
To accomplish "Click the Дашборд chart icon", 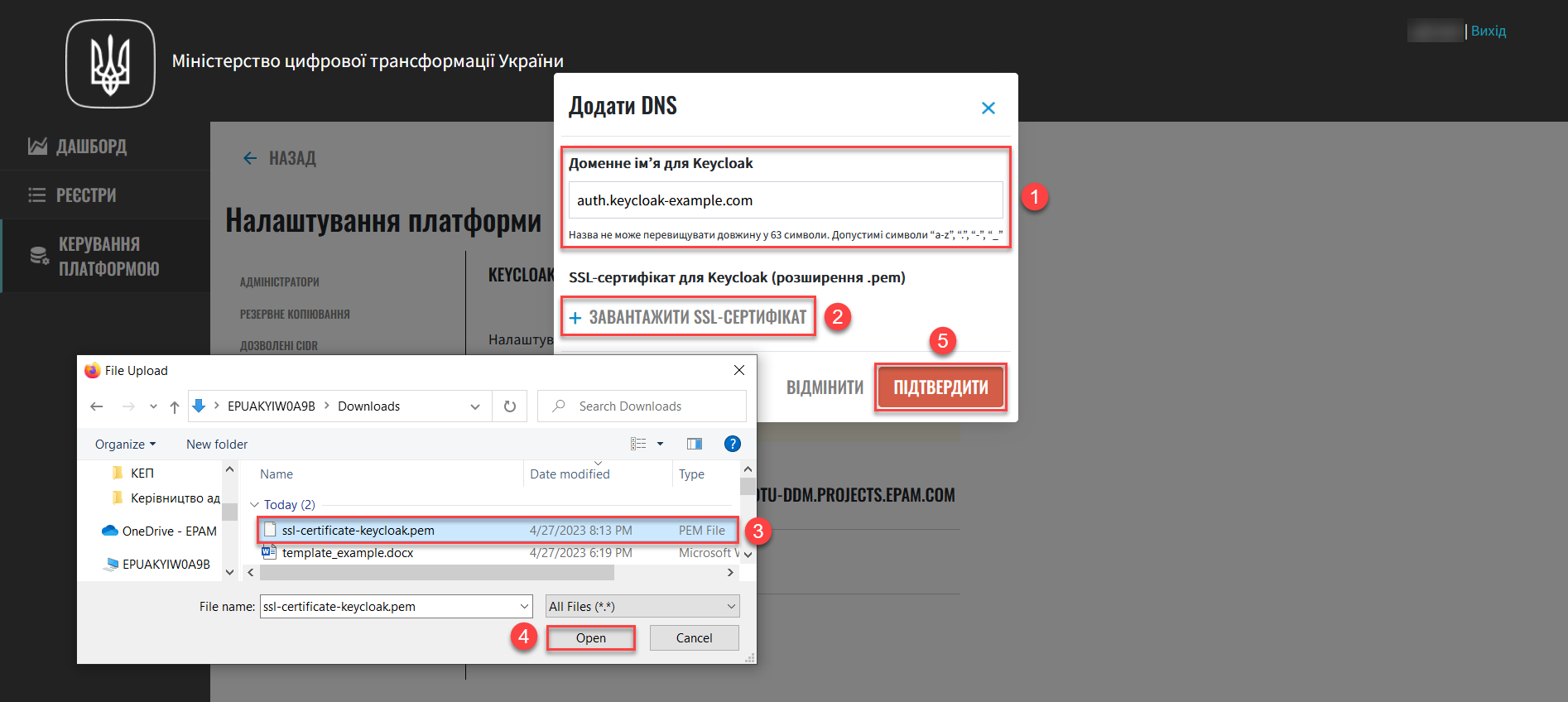I will (x=37, y=147).
